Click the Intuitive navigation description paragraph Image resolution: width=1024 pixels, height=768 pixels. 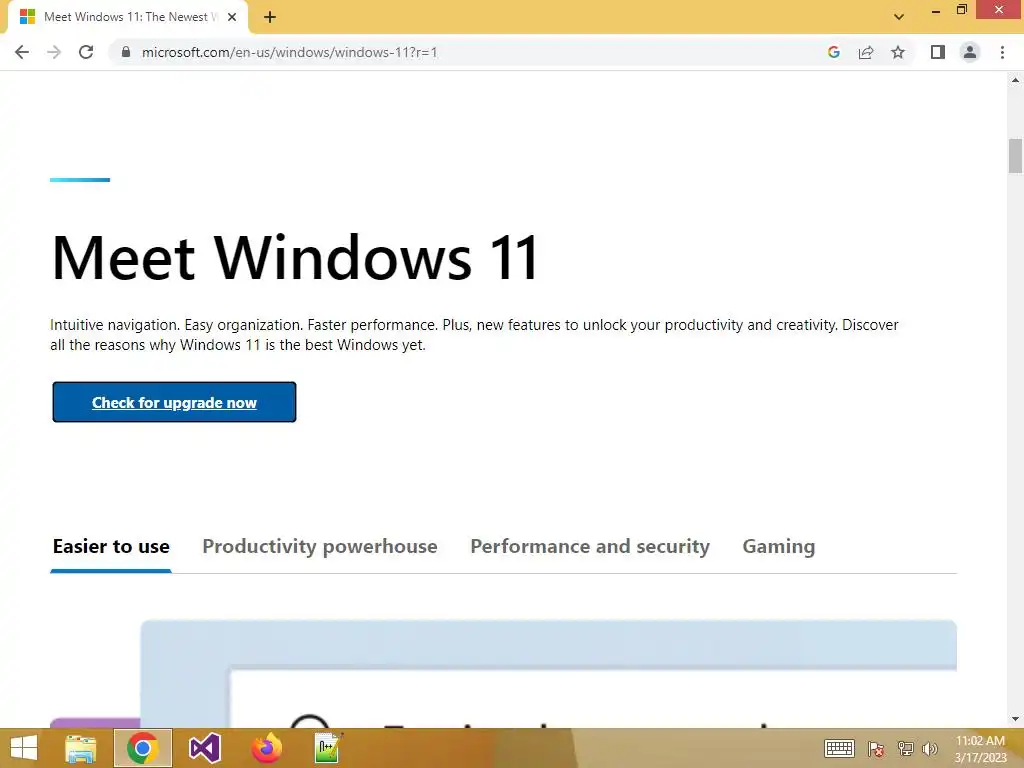tap(474, 335)
